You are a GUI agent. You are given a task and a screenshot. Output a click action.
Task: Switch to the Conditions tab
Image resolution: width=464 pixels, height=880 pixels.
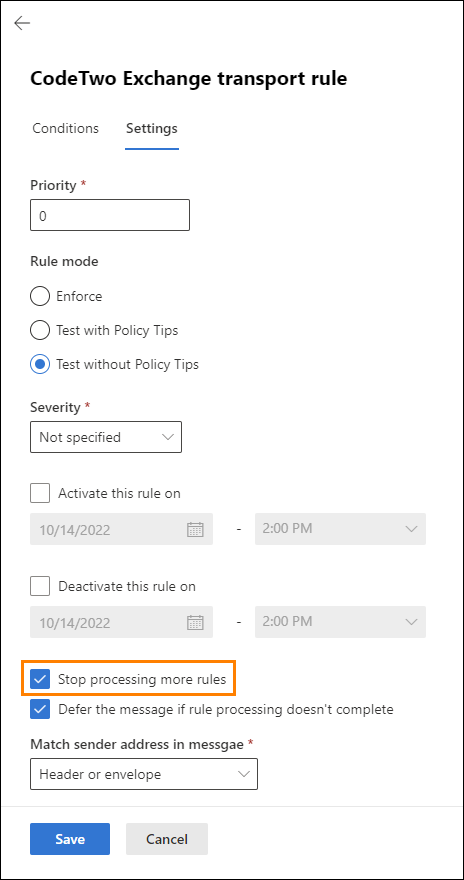coord(66,128)
